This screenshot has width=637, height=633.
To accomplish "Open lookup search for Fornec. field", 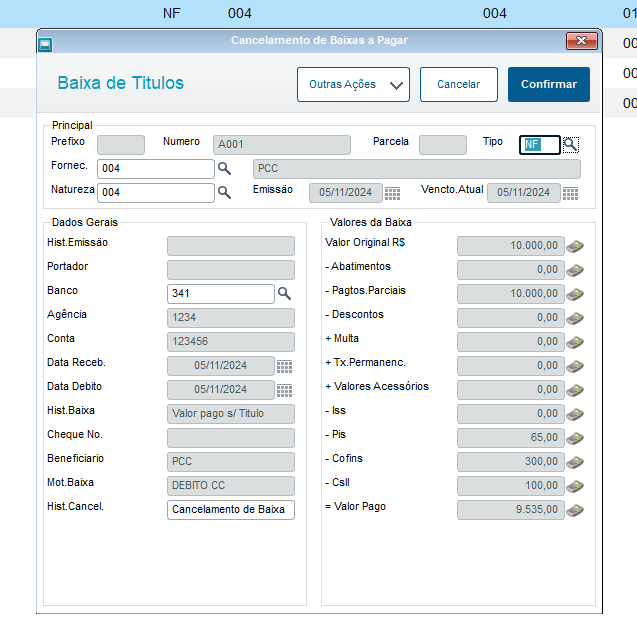I will click(x=224, y=169).
